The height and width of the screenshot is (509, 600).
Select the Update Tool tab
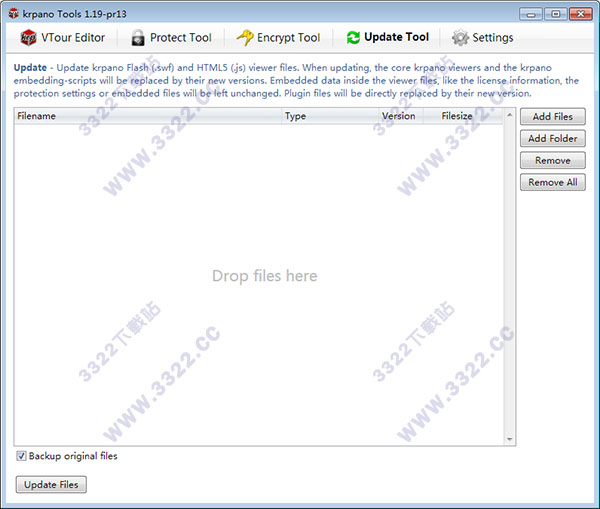(388, 38)
